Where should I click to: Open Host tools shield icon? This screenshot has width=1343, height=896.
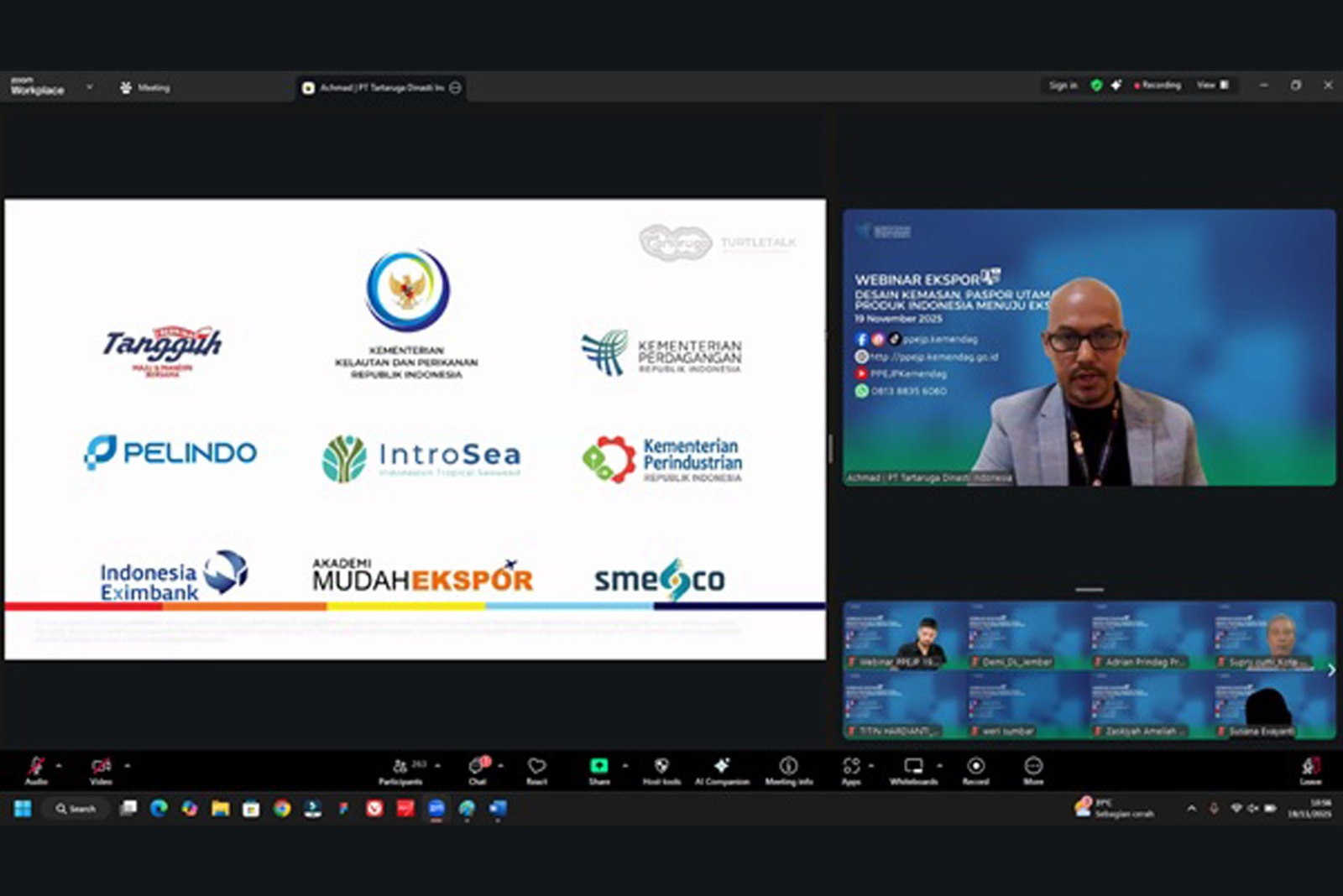(x=661, y=768)
